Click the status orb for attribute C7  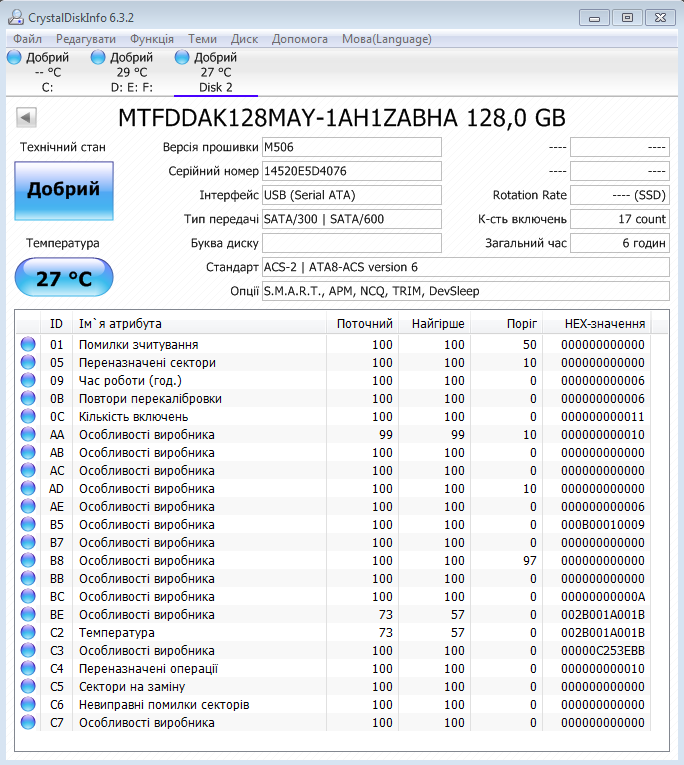[x=28, y=723]
